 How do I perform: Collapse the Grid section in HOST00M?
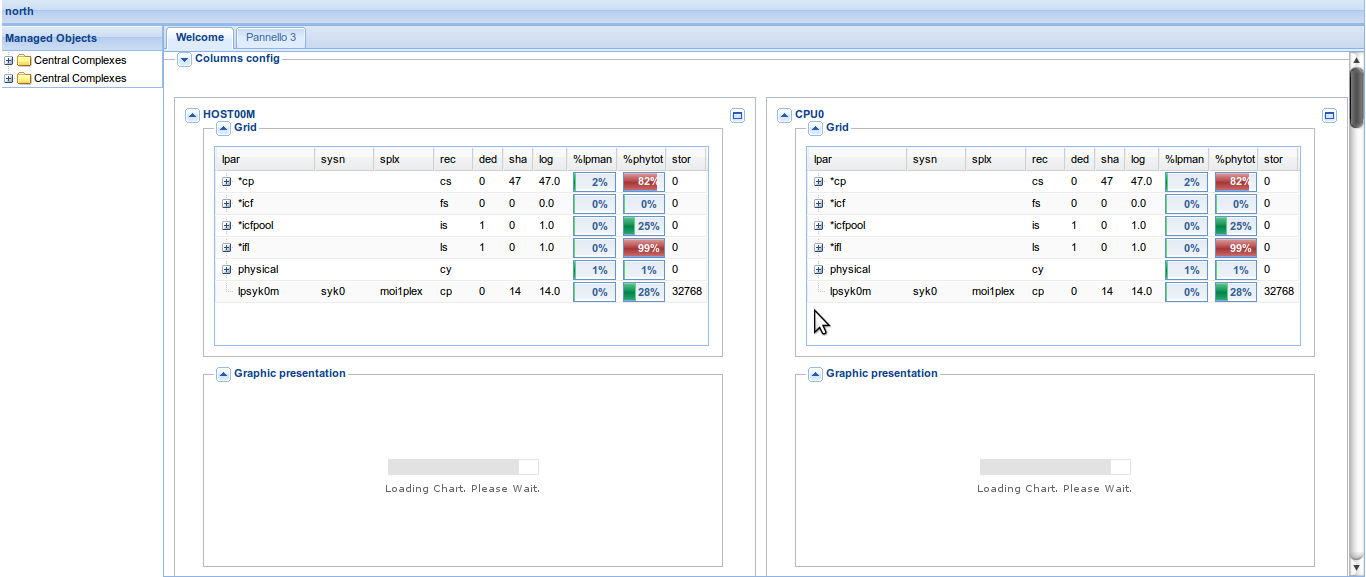(x=223, y=128)
